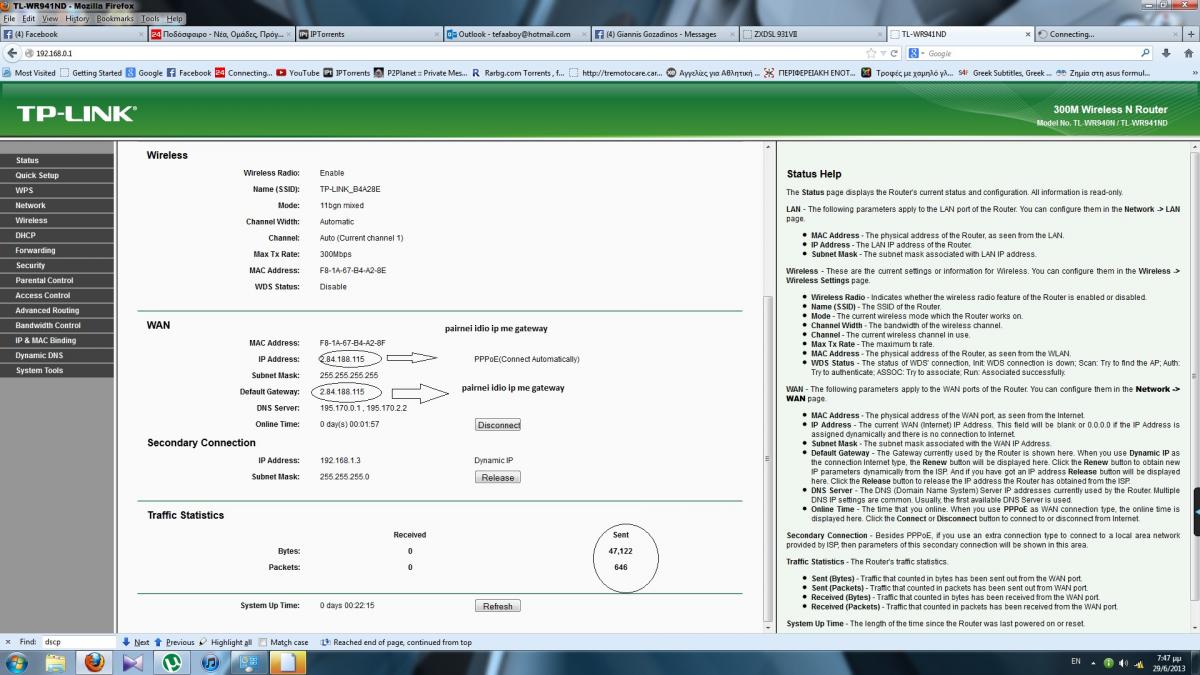Open the DHCP sidebar section
The image size is (1200, 675).
57,235
